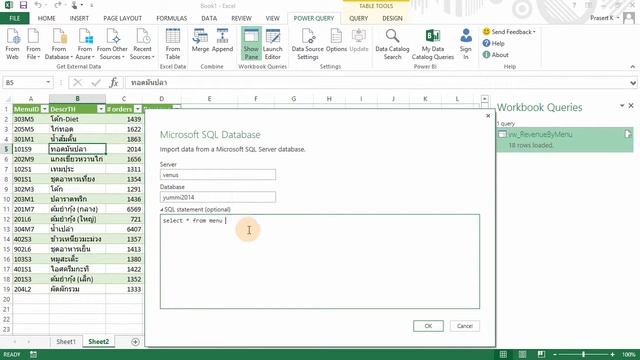Switch to Page Break Preview
This screenshot has height=360, width=640.
tap(541, 354)
